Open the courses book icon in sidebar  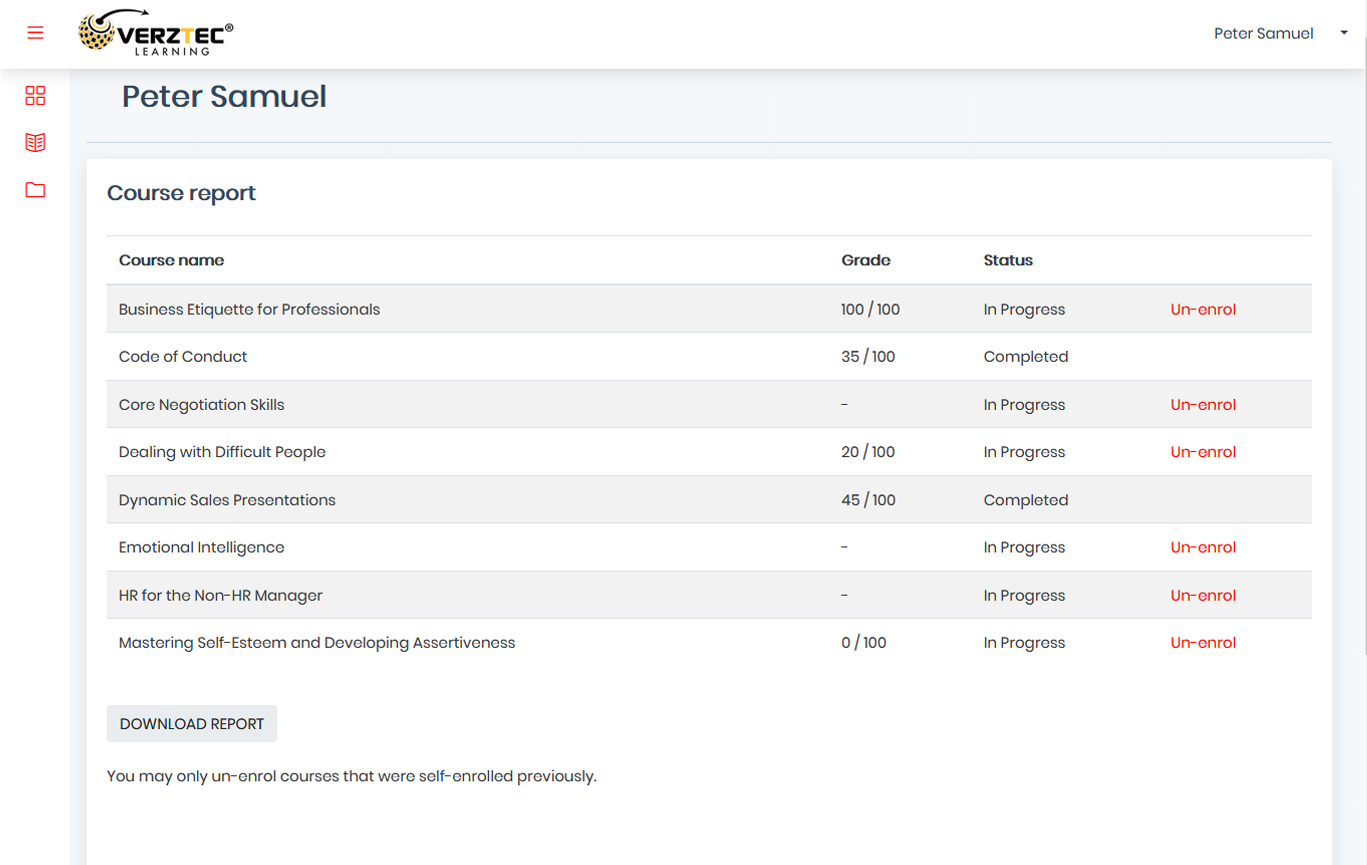(x=35, y=143)
